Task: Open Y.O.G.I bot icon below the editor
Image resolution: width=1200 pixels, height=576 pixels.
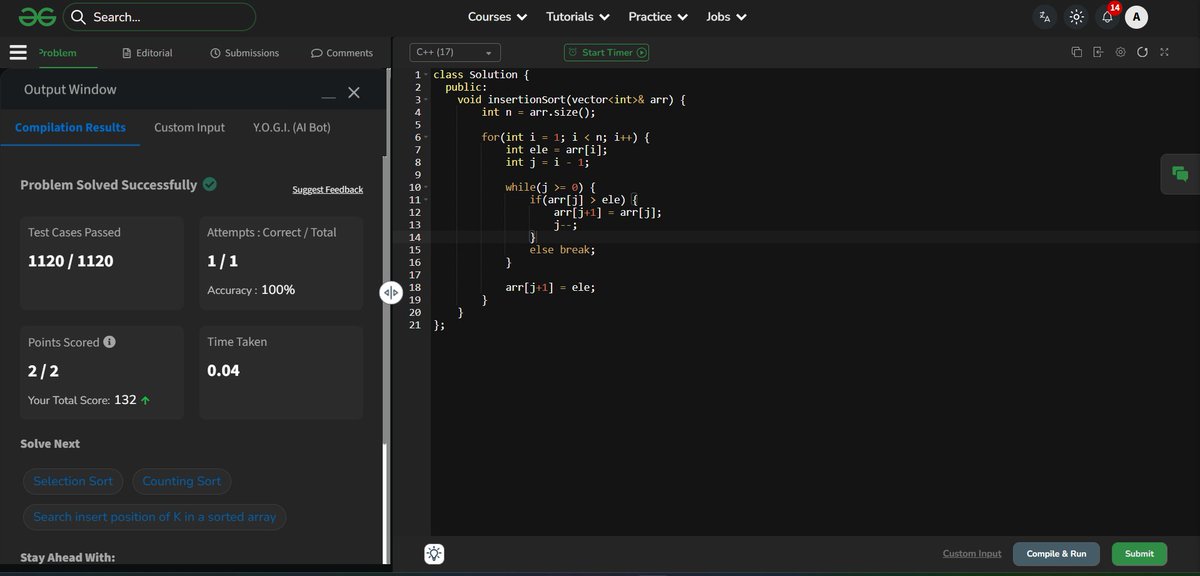Action: coord(433,552)
